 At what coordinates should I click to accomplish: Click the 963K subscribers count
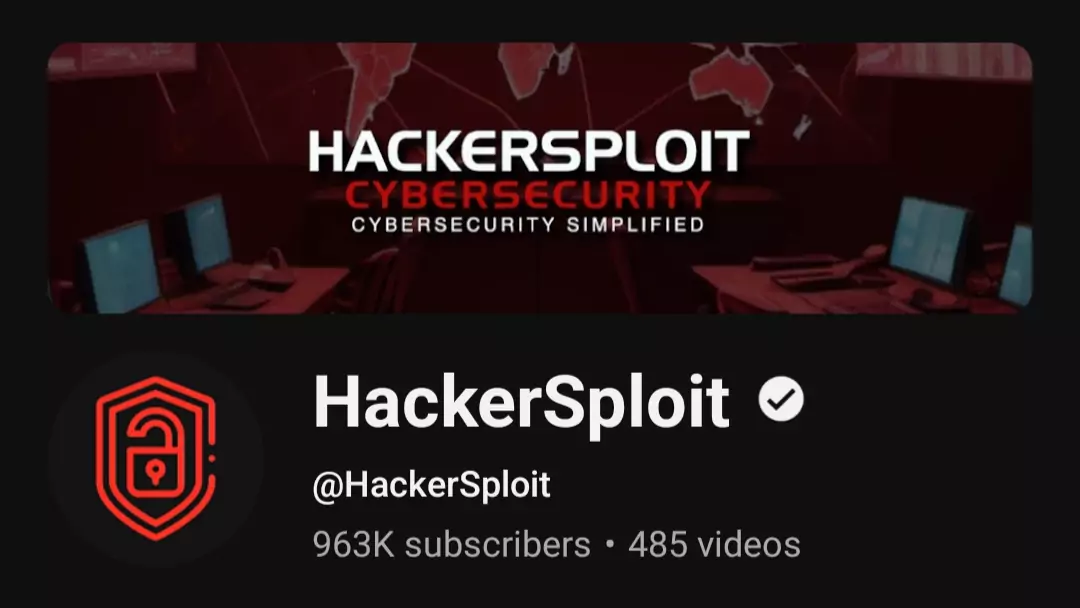(x=452, y=545)
